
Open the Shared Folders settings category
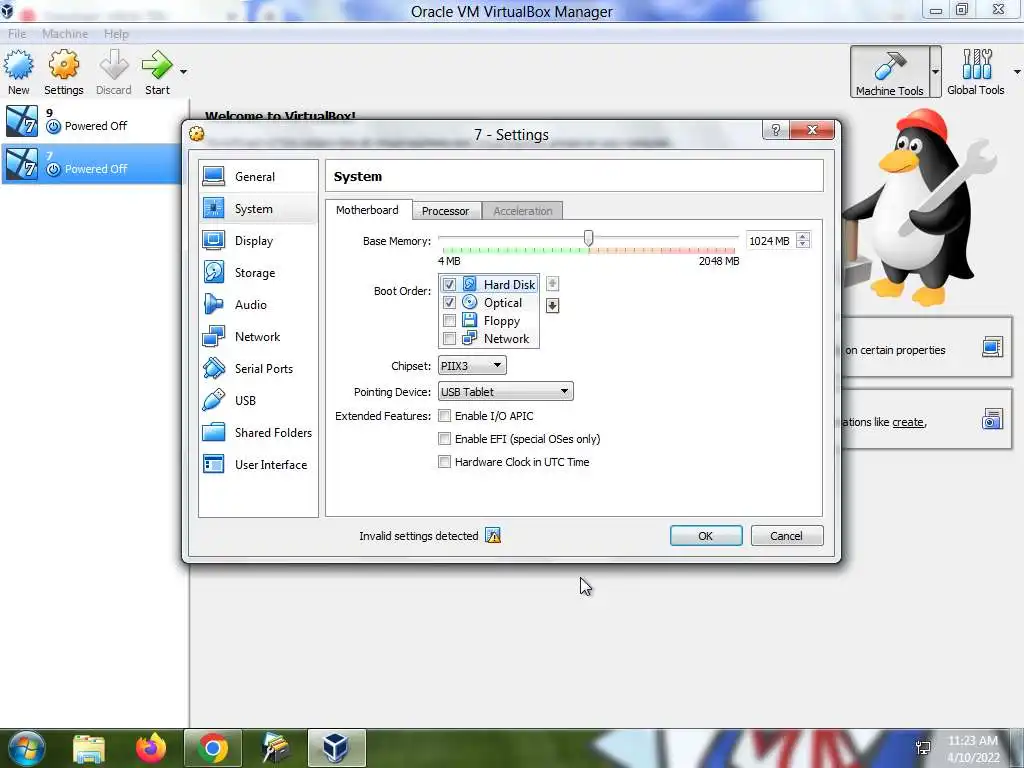(x=259, y=432)
